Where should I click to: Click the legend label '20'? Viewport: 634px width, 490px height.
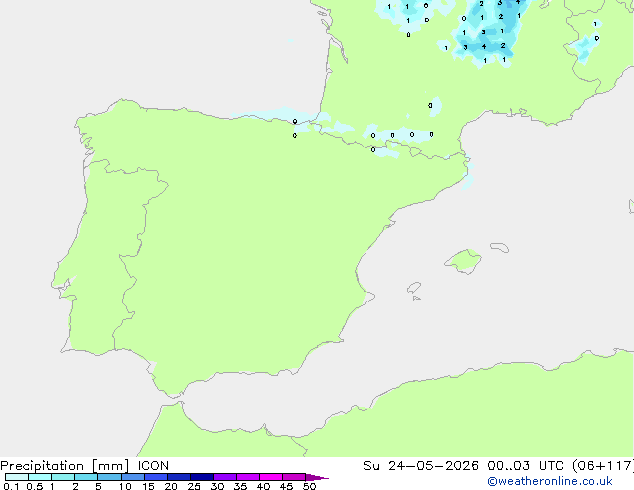[171, 486]
